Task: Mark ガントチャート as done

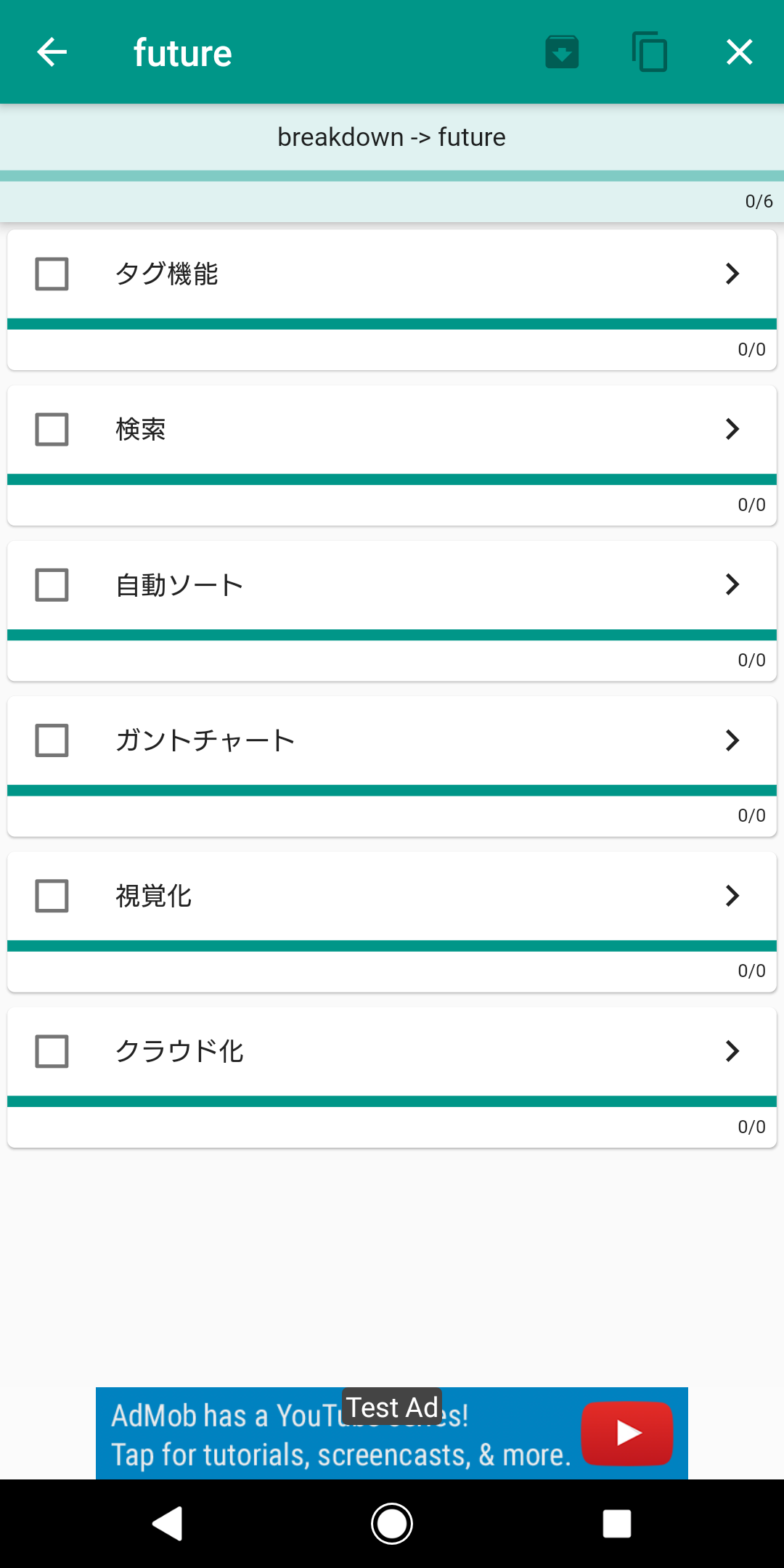Action: (x=52, y=740)
